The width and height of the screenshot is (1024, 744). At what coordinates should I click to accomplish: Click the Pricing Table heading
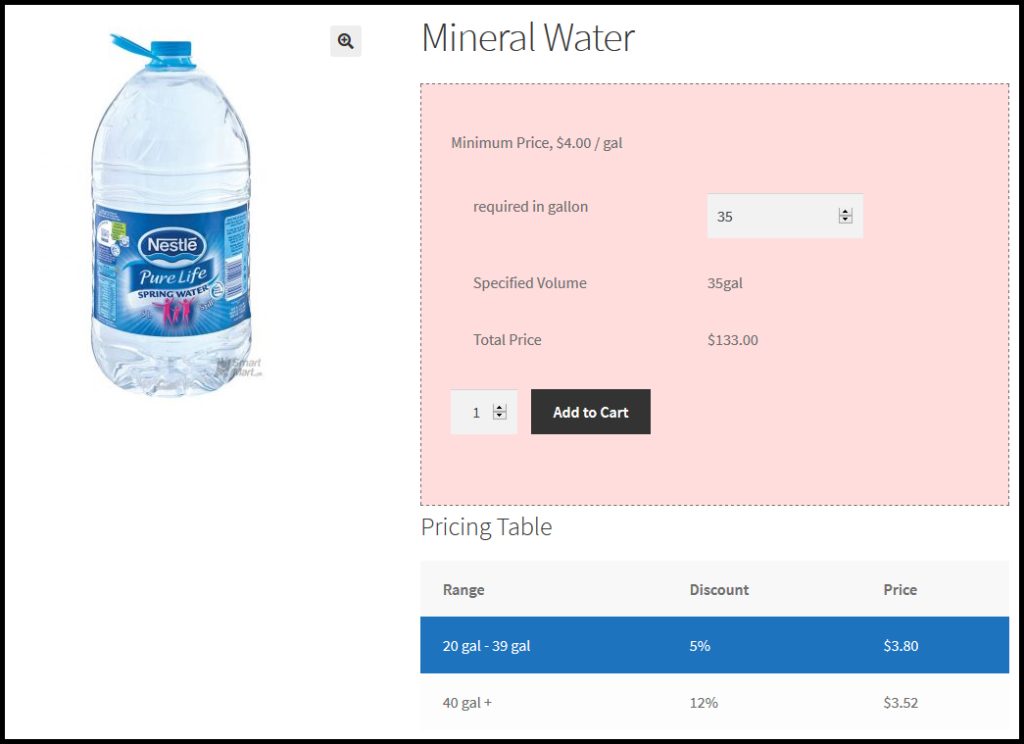point(486,527)
